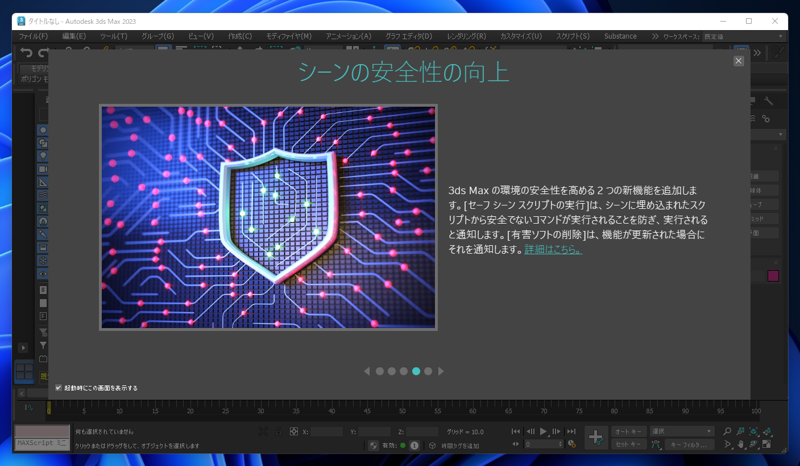Step to previous frame button

530,432
